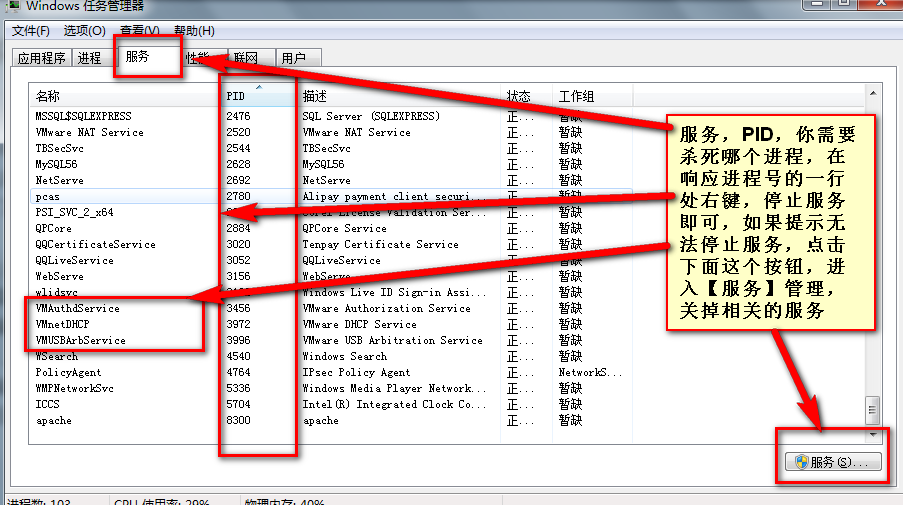This screenshot has width=903, height=505.
Task: Select the PolicyAgent service
Action: point(68,373)
